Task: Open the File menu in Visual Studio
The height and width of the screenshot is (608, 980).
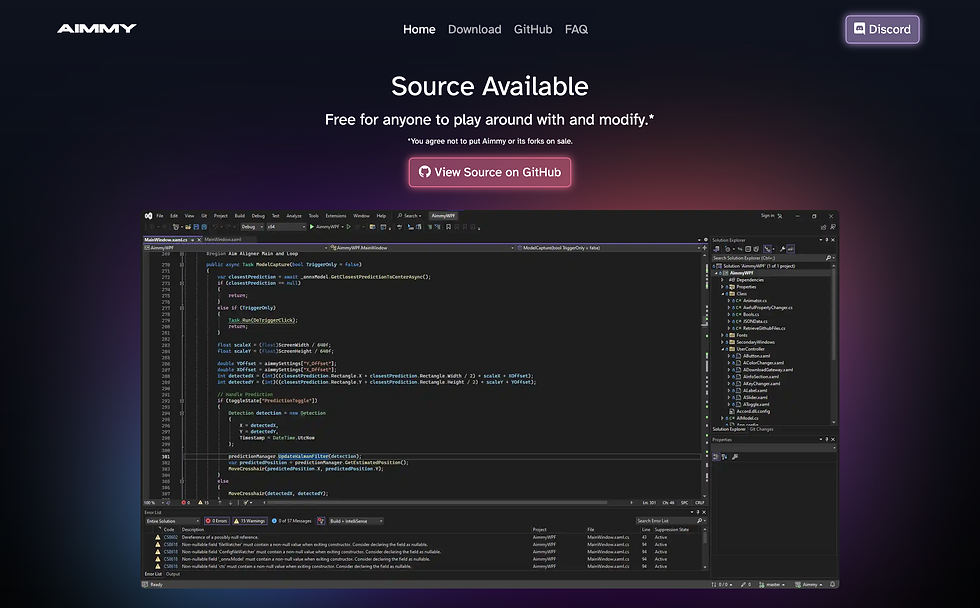Action: pos(159,216)
